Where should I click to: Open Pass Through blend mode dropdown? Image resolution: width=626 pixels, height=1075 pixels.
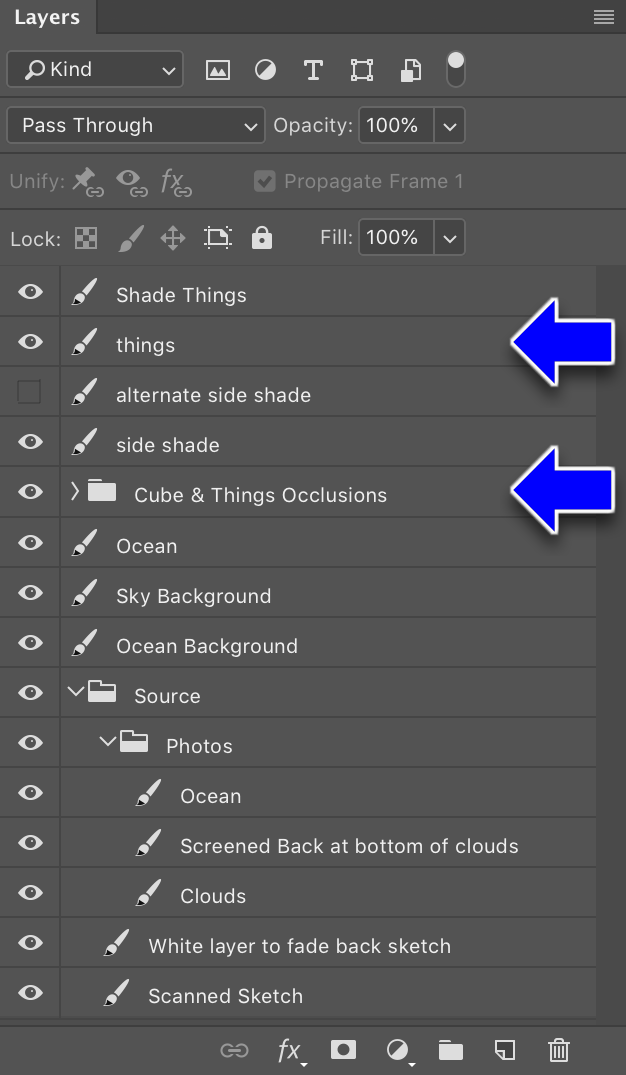[136, 125]
